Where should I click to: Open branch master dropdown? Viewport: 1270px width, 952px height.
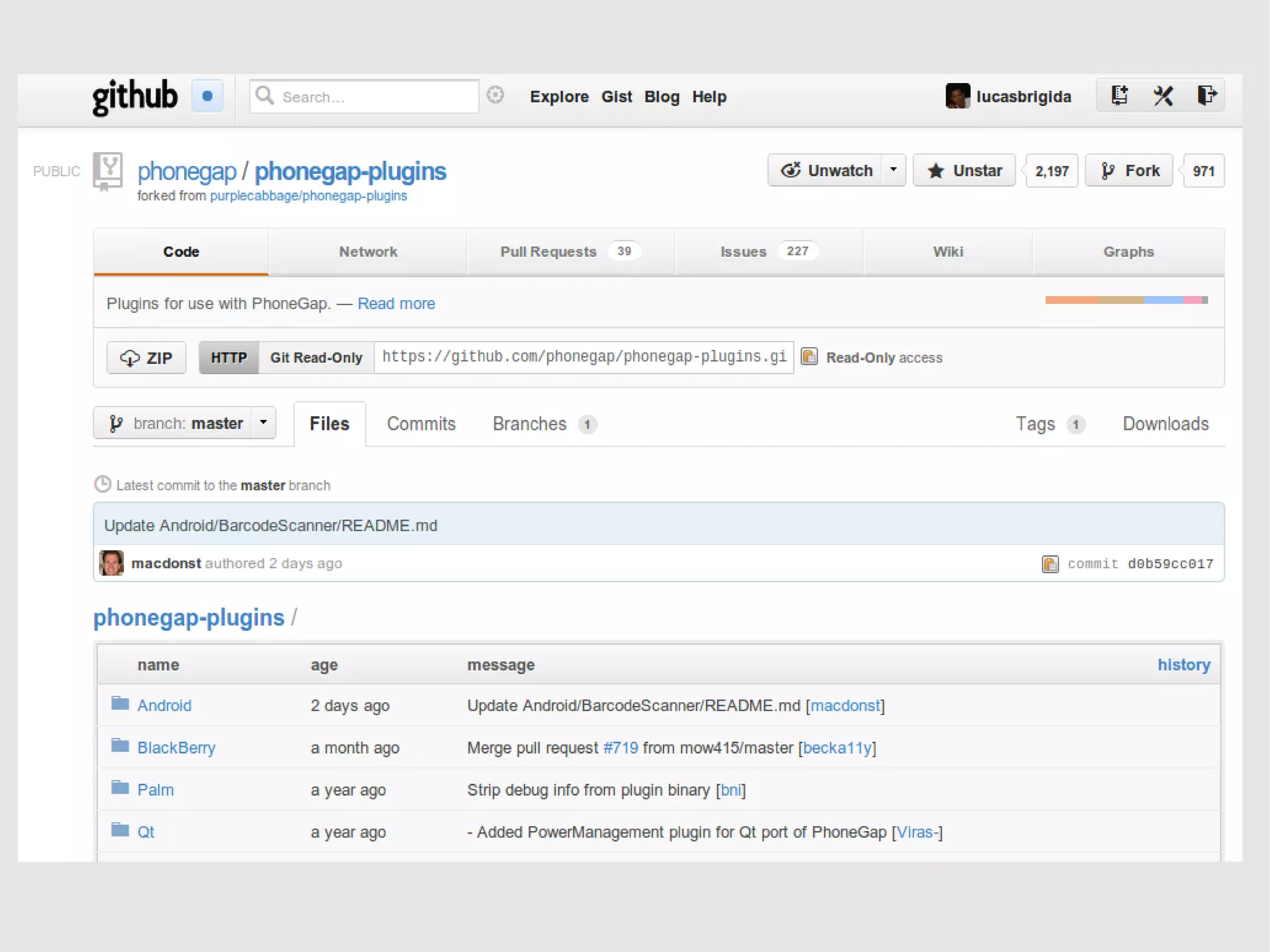pos(185,423)
